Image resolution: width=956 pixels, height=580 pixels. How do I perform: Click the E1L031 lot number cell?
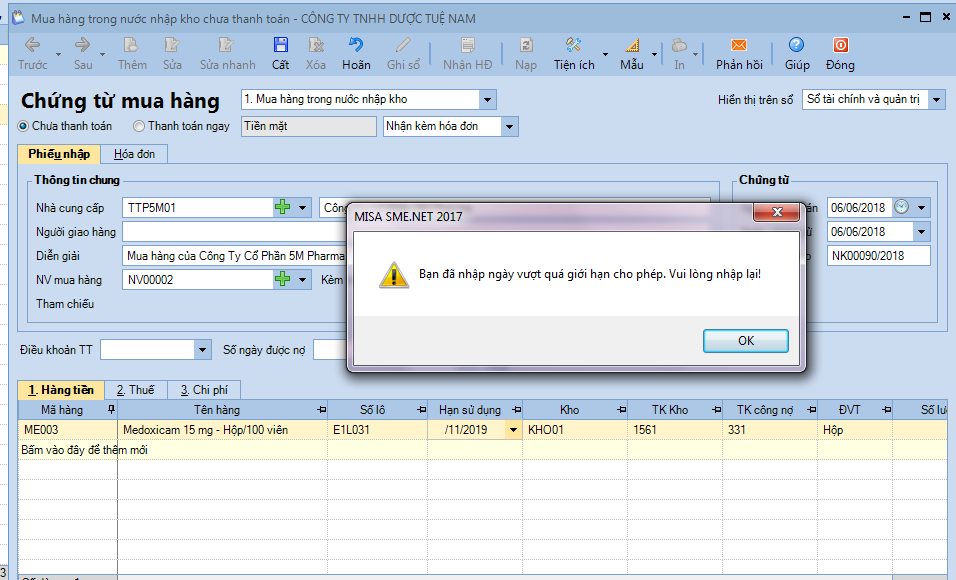click(377, 429)
